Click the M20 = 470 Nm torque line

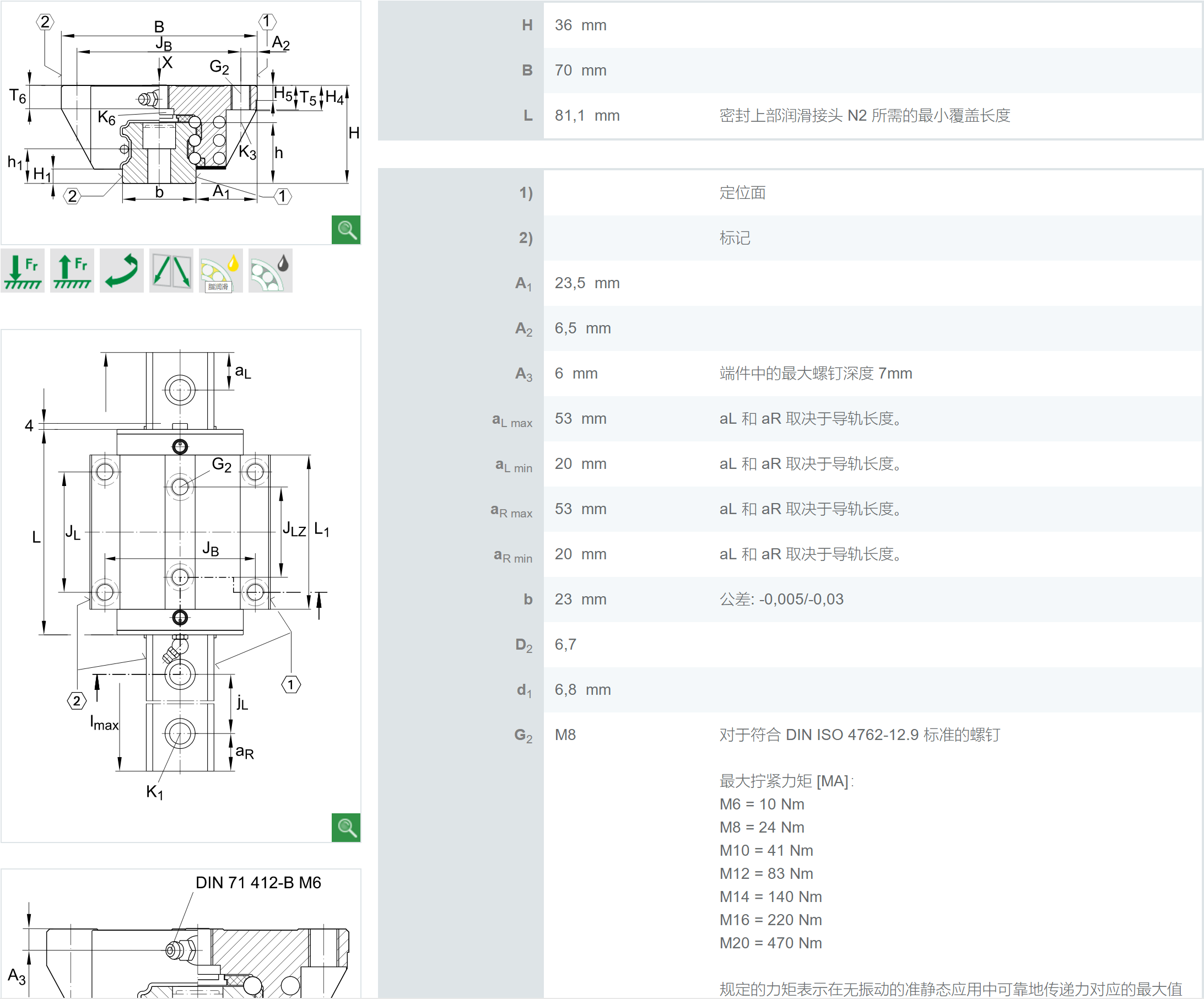pos(770,943)
